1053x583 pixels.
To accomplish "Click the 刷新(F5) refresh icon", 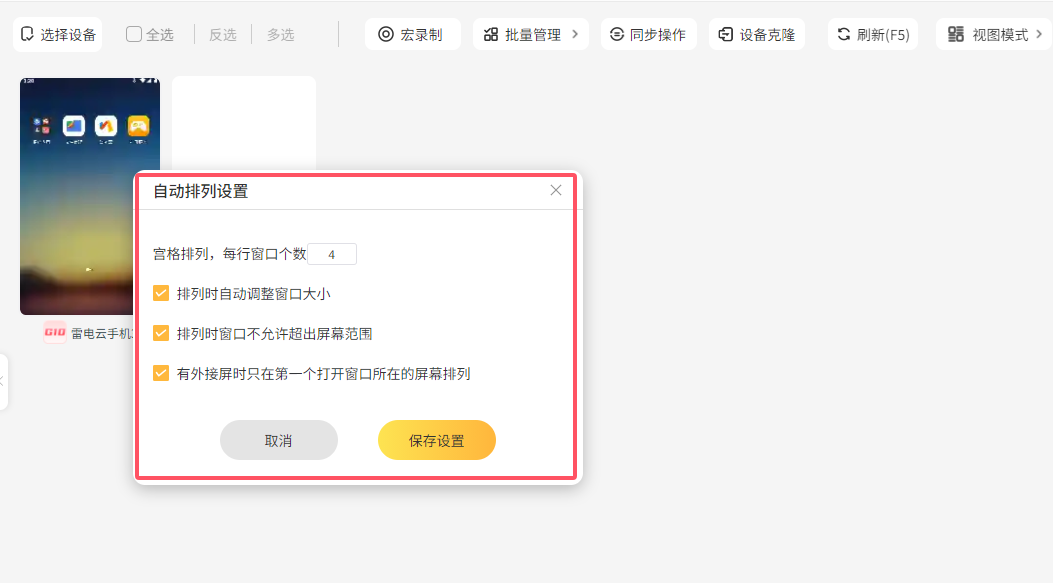I will pyautogui.click(x=844, y=34).
